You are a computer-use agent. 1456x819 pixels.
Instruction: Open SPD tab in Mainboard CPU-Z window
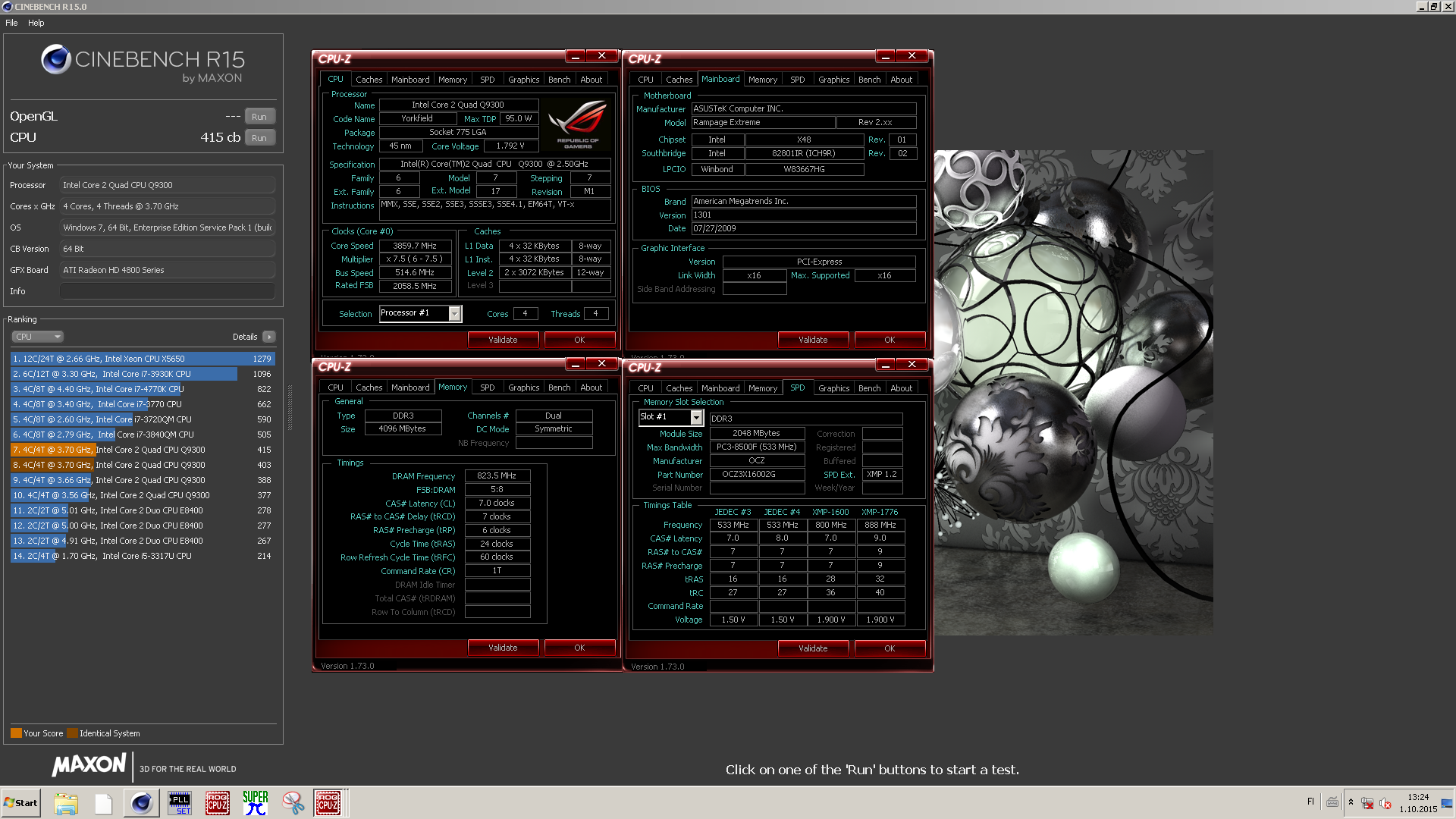coord(798,80)
